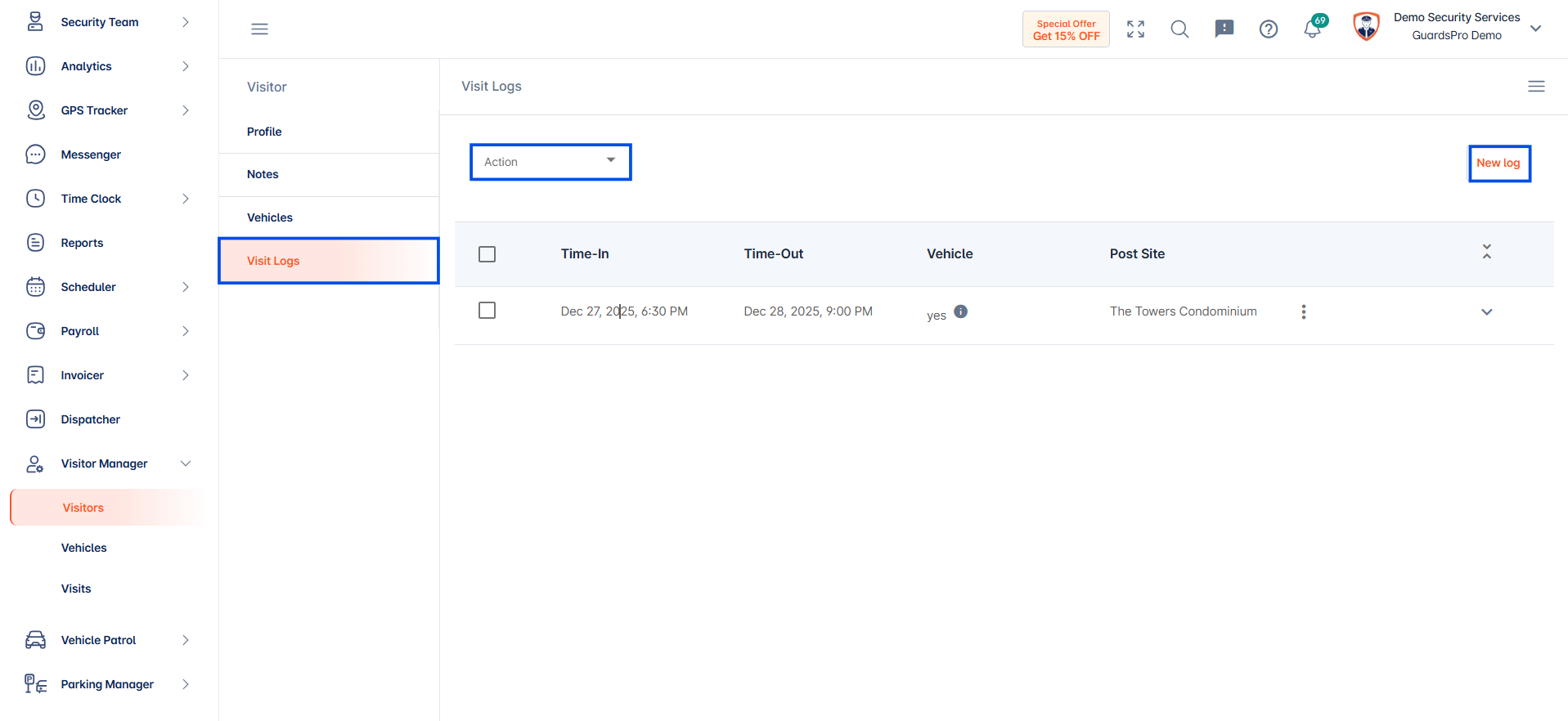
Task: Open Visit Logs panel hamburger menu
Action: click(1536, 87)
